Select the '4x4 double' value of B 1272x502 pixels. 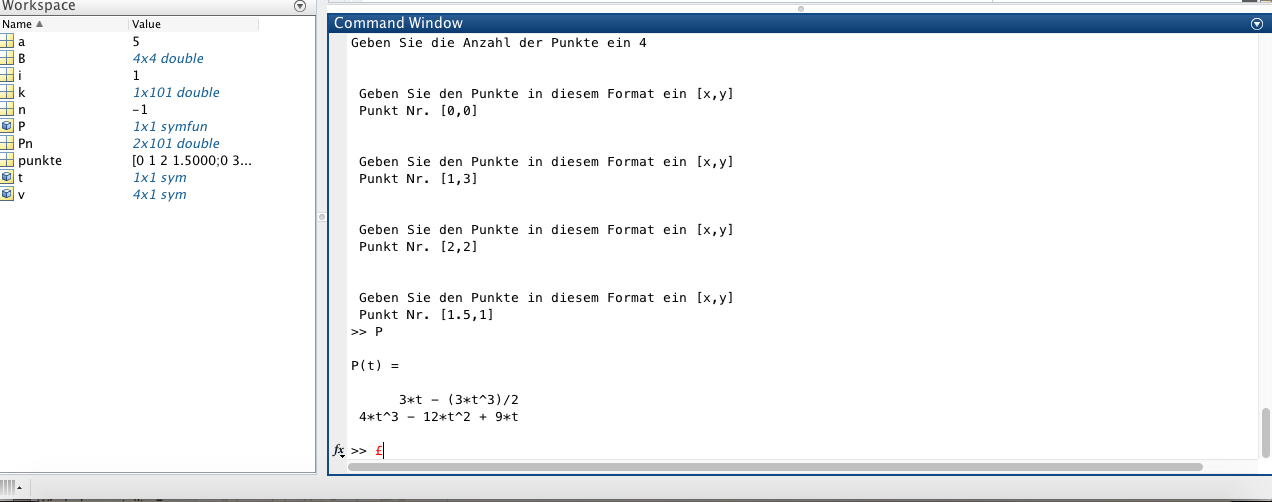pyautogui.click(x=168, y=59)
